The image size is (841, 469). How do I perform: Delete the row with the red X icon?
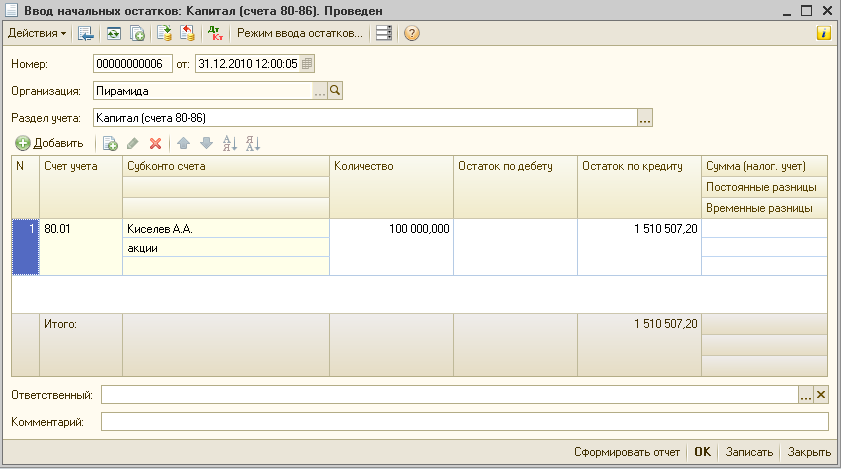[x=155, y=144]
